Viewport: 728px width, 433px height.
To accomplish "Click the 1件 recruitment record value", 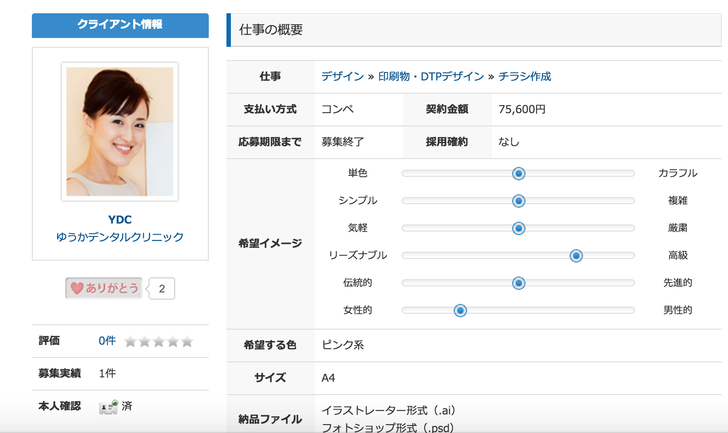I will (107, 374).
